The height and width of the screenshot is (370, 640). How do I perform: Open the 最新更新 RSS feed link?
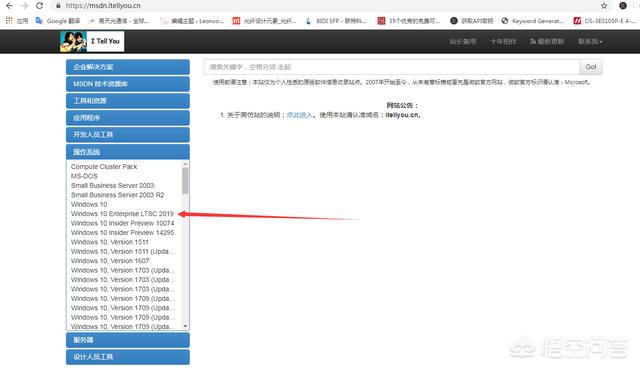click(547, 42)
